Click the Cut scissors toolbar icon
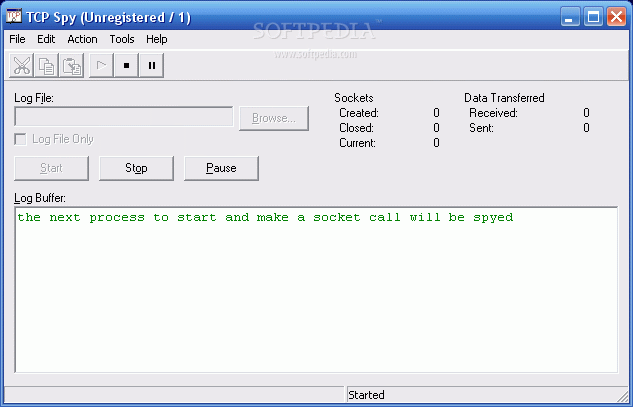Viewport: 633px width, 407px height. point(21,65)
